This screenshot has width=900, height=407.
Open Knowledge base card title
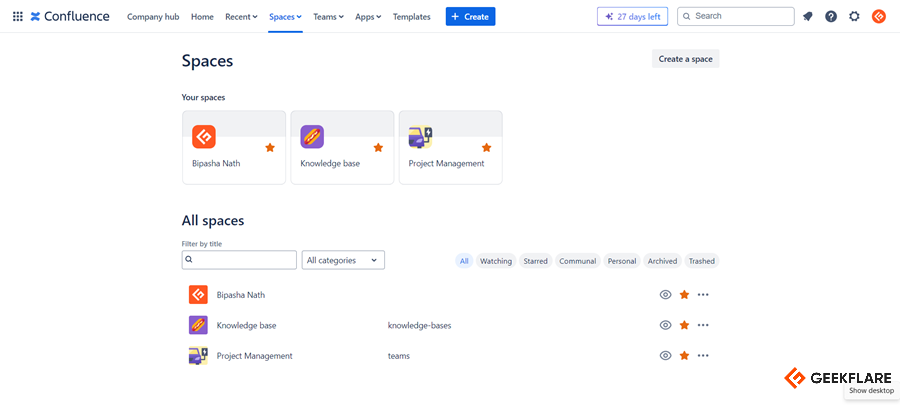pyautogui.click(x=330, y=163)
